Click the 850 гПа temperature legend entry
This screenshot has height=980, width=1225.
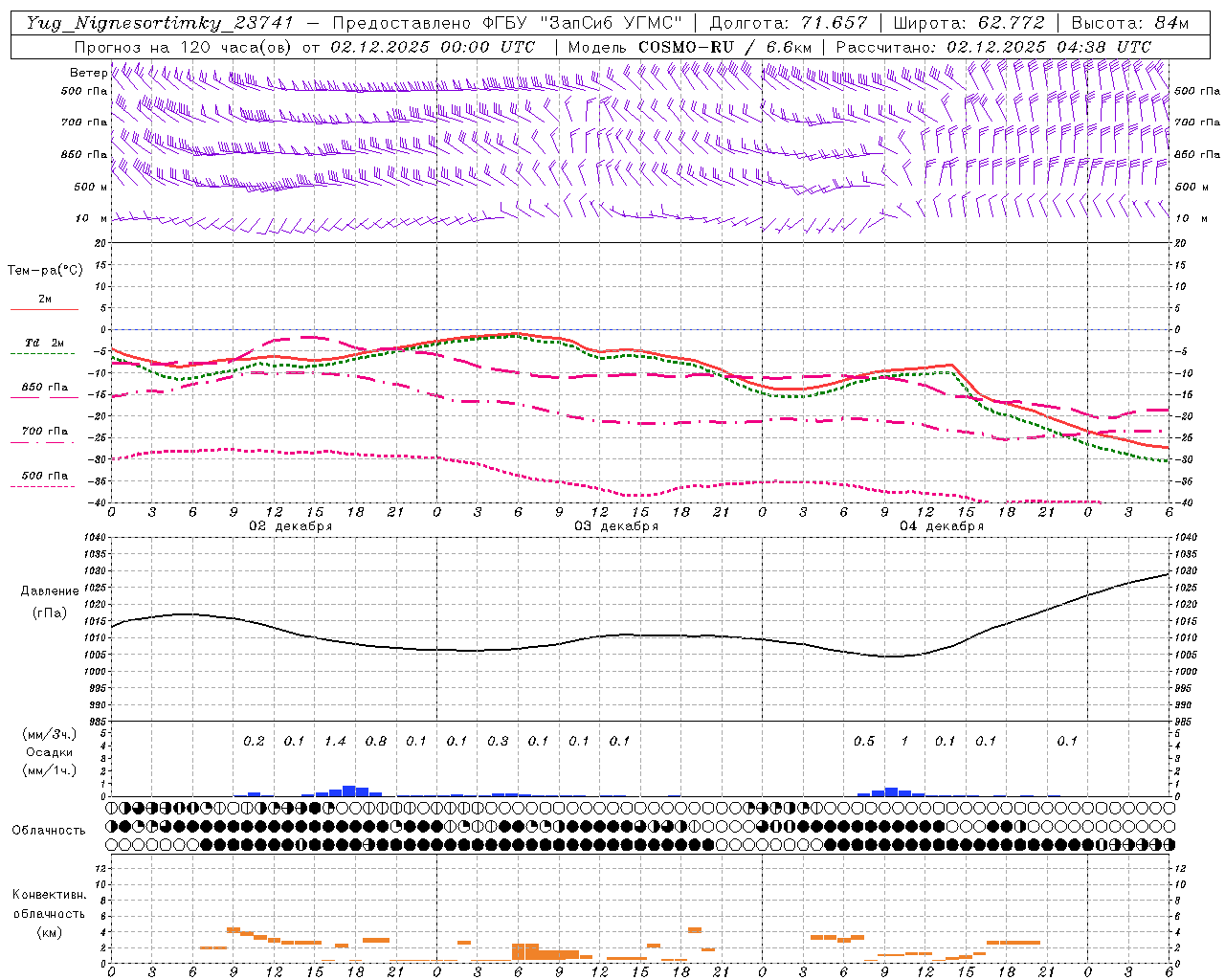point(44,388)
